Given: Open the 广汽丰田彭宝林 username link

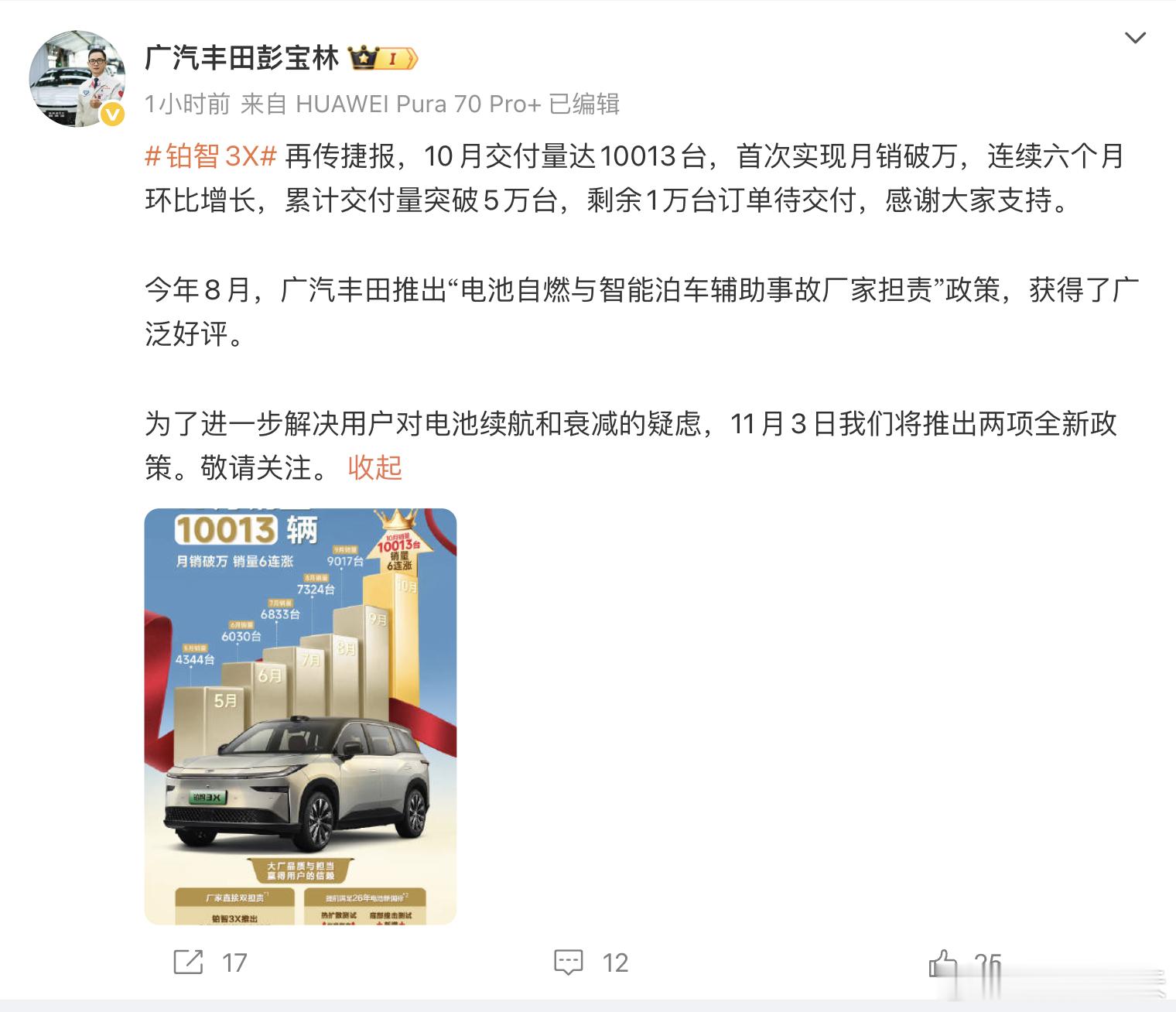Looking at the screenshot, I should [x=242, y=58].
